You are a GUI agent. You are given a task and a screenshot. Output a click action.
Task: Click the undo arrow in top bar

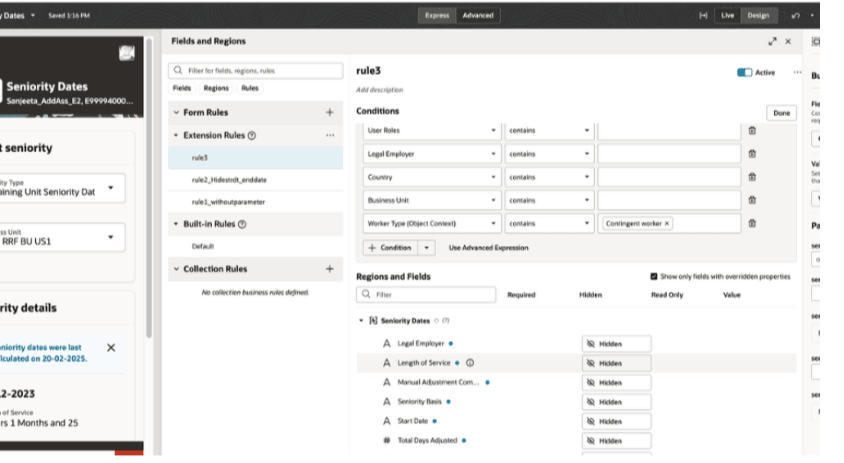tap(796, 16)
